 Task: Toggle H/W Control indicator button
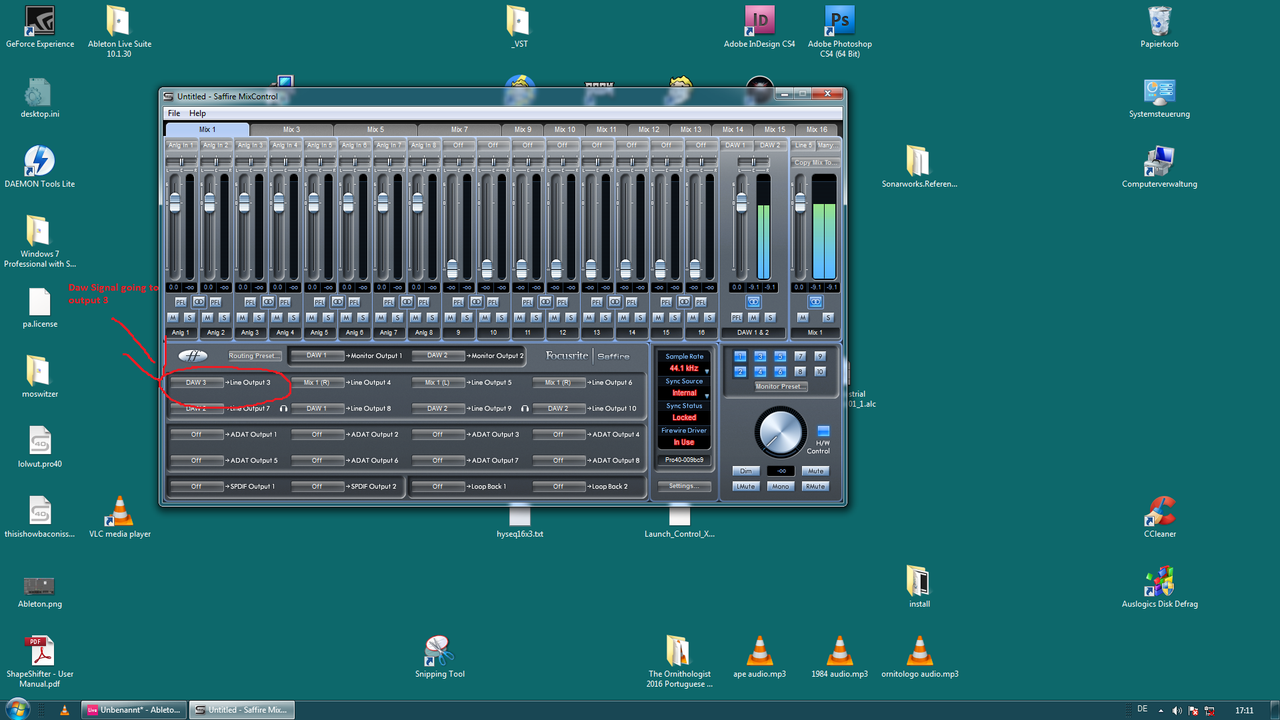823,431
